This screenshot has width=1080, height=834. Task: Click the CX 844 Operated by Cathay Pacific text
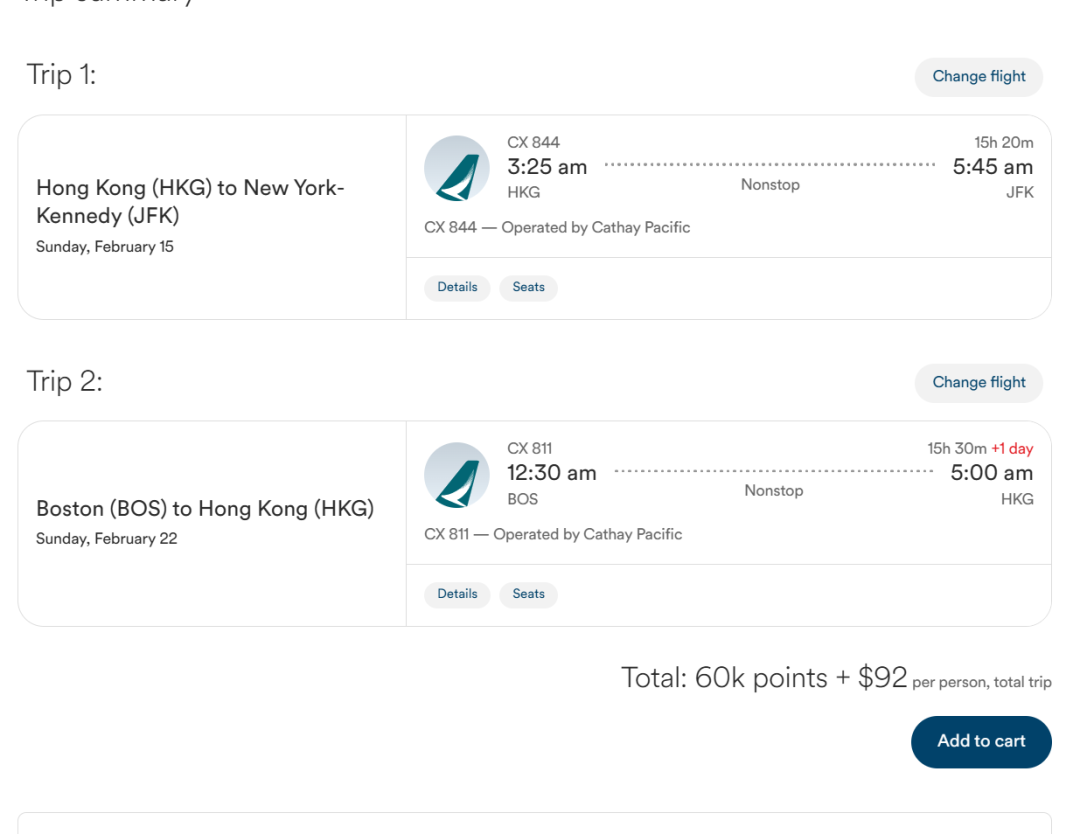coord(557,228)
